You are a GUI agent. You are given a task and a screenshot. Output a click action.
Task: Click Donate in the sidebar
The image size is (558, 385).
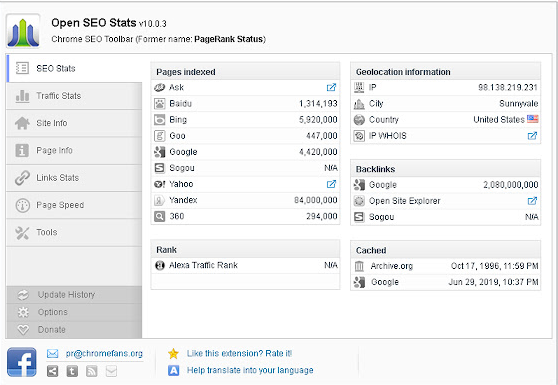pos(74,329)
